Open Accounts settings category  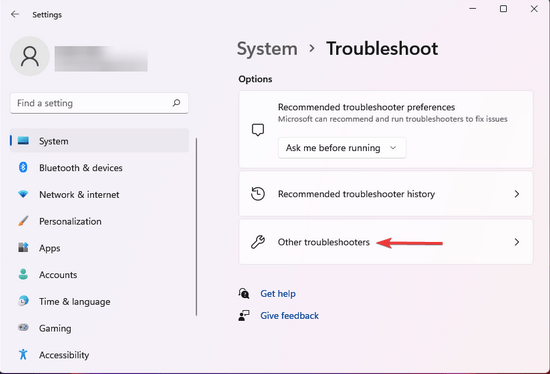[99, 274]
